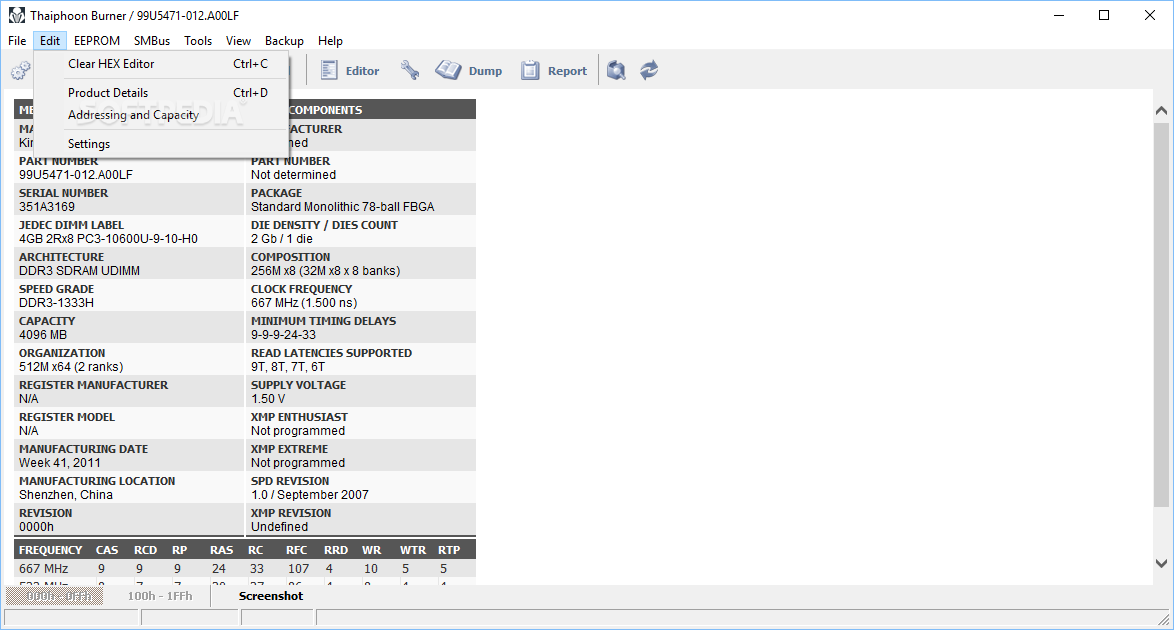Image resolution: width=1174 pixels, height=630 pixels.
Task: Open the Report toolbar button
Action: [x=554, y=70]
